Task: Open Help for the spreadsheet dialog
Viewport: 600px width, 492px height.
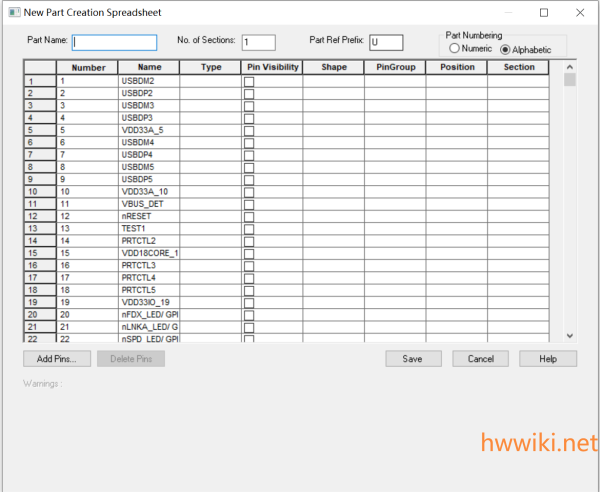Action: (547, 358)
